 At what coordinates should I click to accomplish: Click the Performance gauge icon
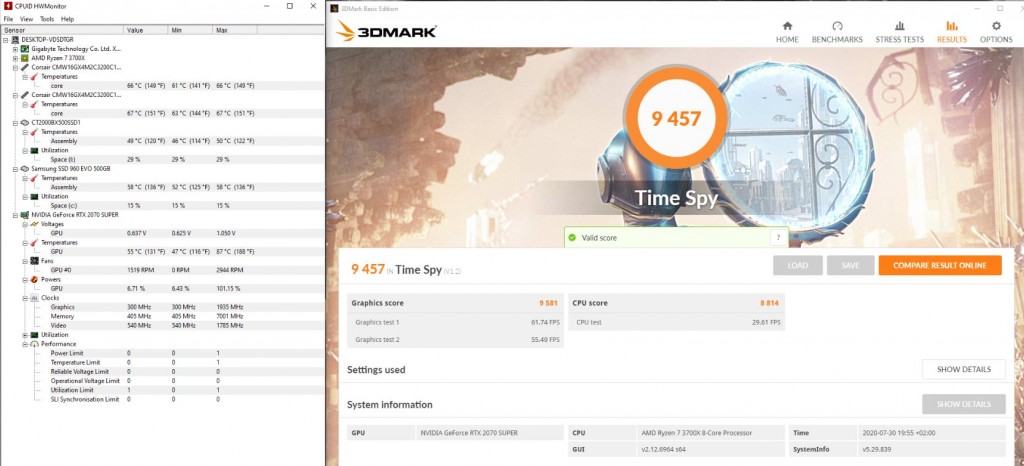point(34,343)
